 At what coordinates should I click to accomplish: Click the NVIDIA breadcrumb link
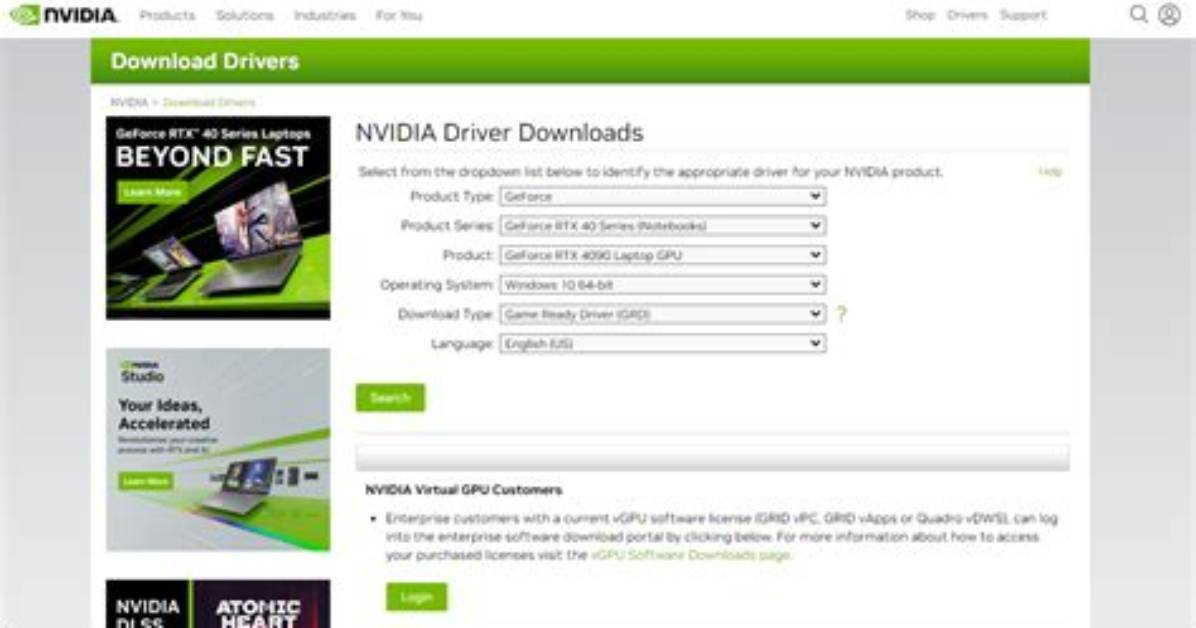pos(129,102)
